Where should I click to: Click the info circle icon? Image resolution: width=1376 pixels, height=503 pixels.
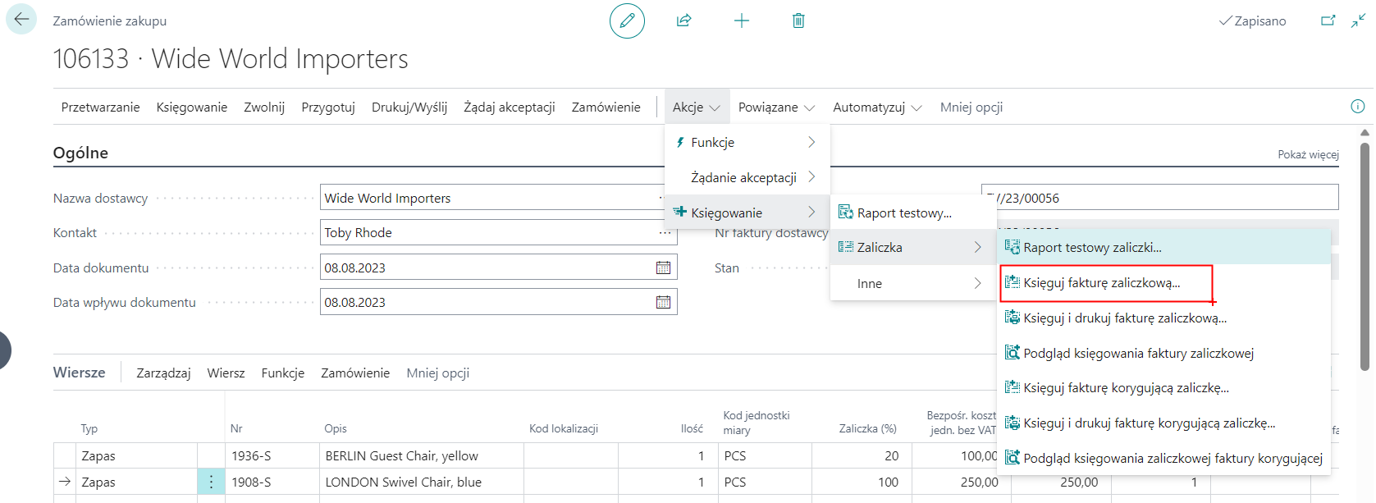point(1357,107)
